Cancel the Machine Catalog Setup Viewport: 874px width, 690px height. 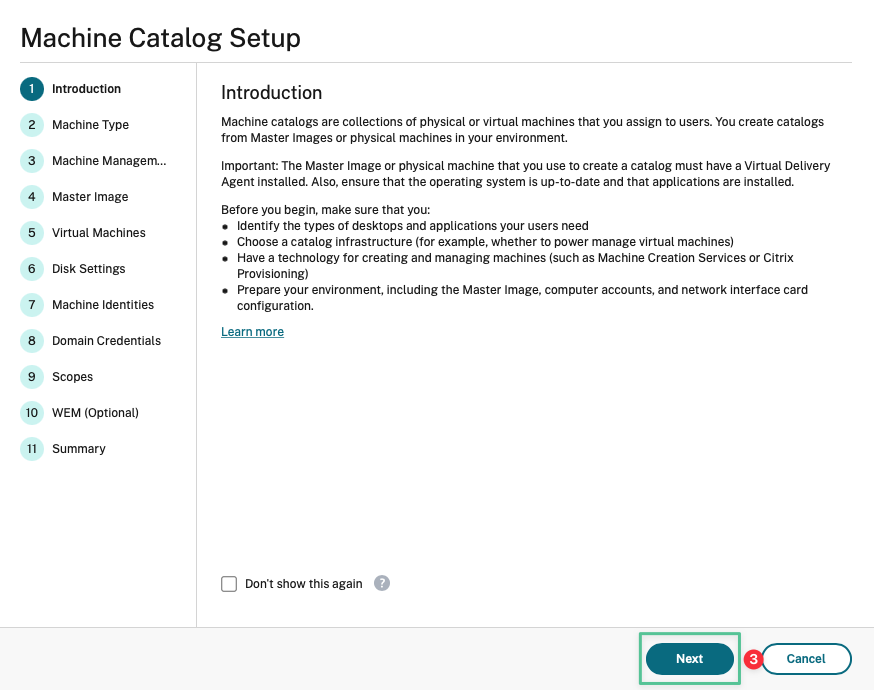tap(806, 659)
